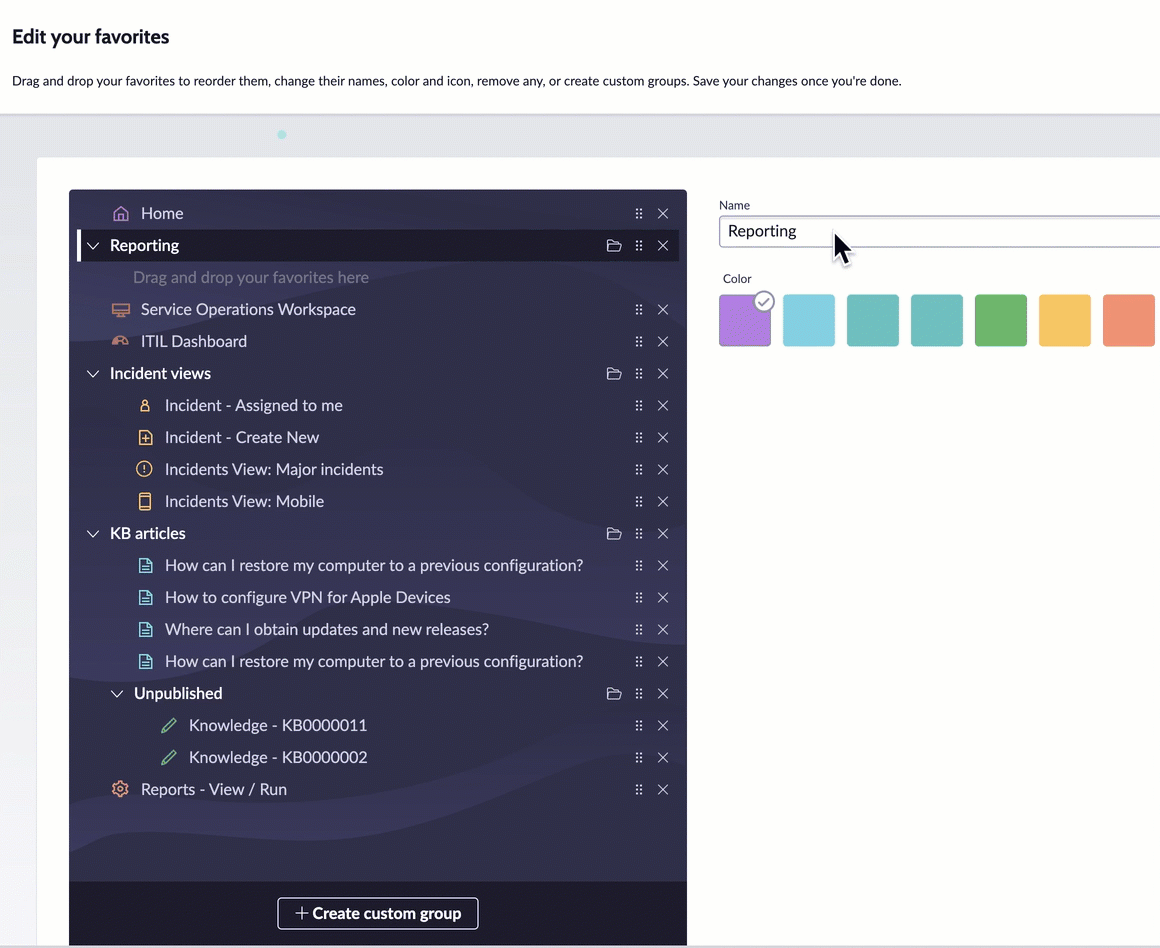This screenshot has width=1160, height=948.
Task: Click folder icon on Reporting group
Action: [x=614, y=246]
